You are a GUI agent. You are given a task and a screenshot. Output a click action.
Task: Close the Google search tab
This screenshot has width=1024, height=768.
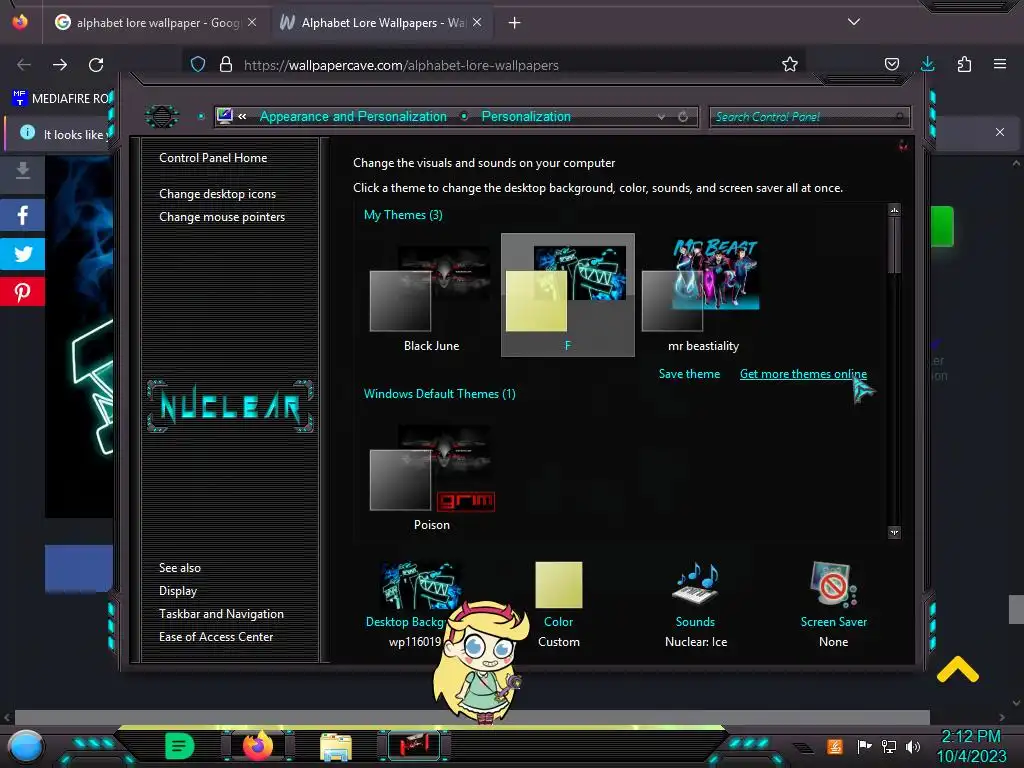[x=252, y=22]
